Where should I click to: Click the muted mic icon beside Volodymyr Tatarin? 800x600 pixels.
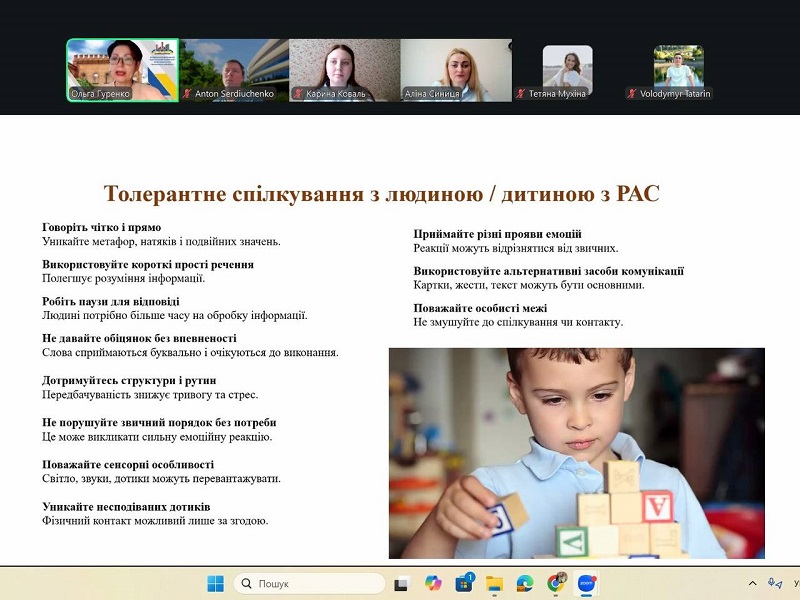tap(632, 94)
